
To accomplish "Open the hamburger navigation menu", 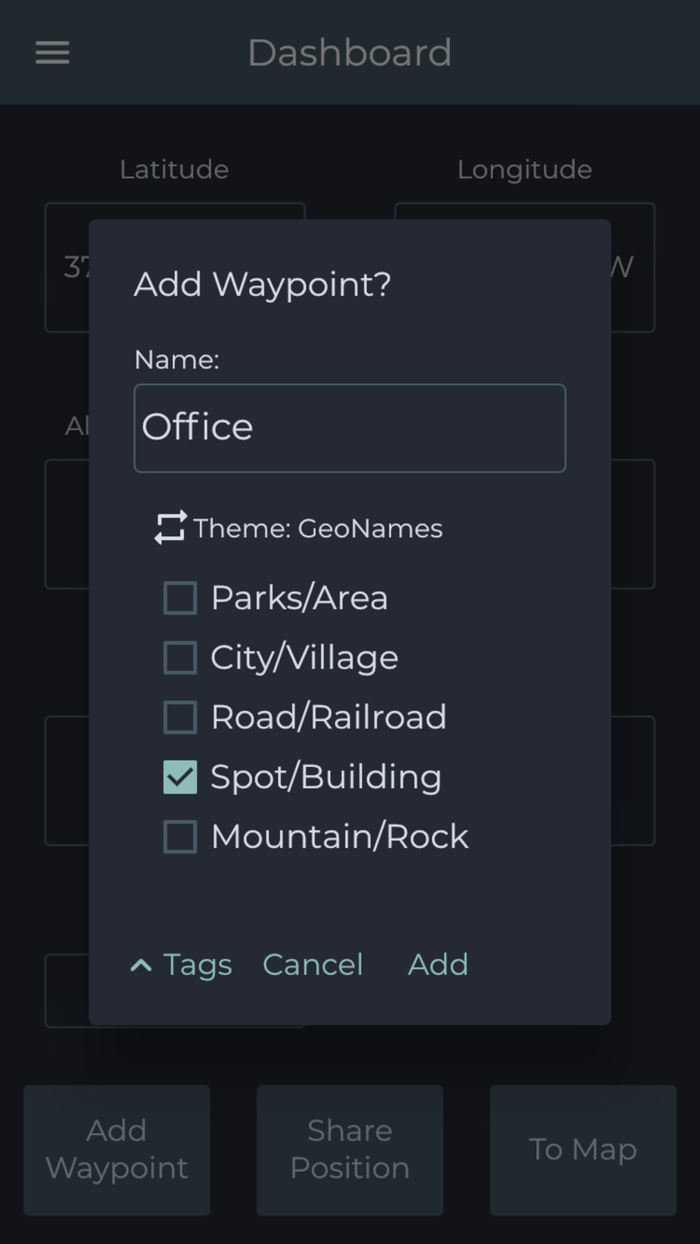I will pos(51,52).
